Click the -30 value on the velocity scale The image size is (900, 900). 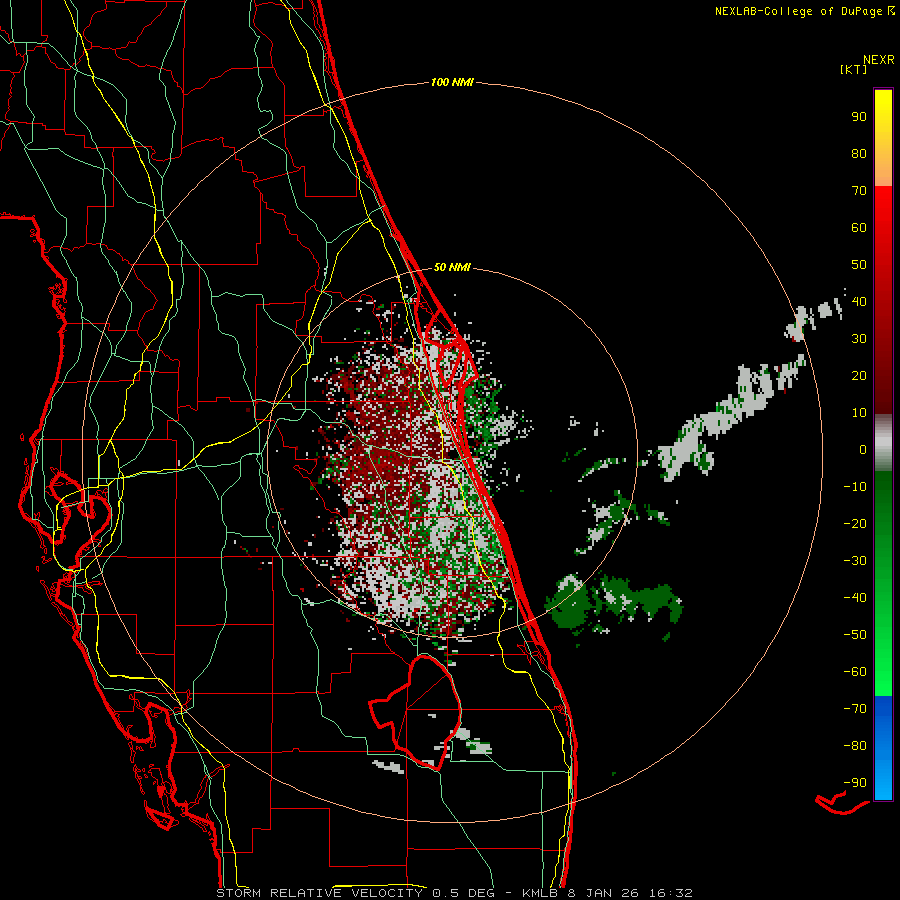point(855,561)
